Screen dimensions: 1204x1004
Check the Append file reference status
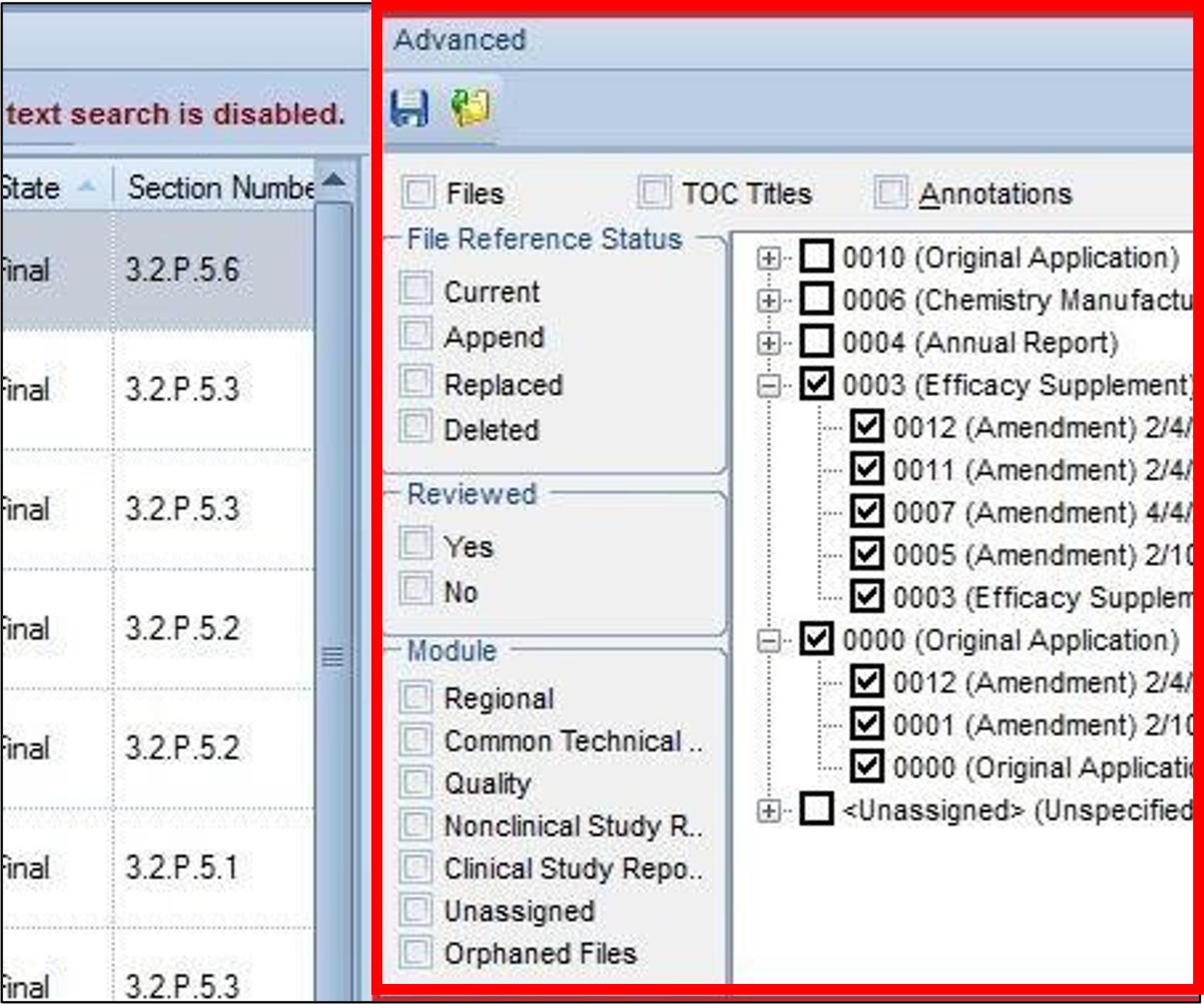coord(416,334)
